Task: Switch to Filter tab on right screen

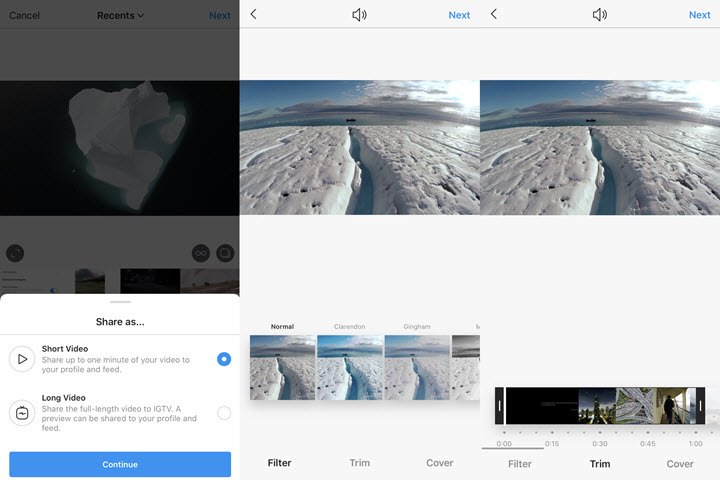Action: coord(520,464)
